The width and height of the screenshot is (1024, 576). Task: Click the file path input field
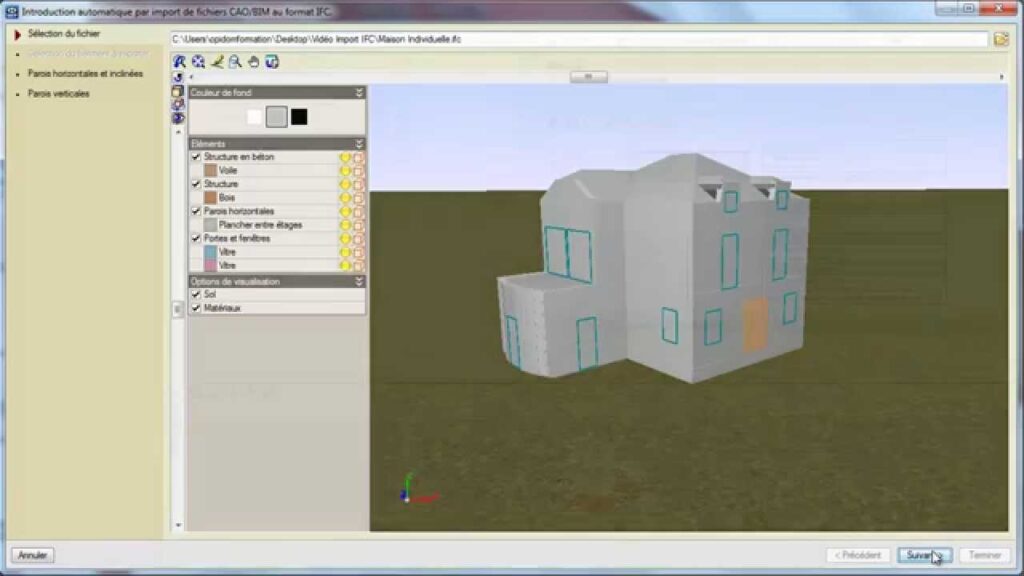pyautogui.click(x=578, y=39)
